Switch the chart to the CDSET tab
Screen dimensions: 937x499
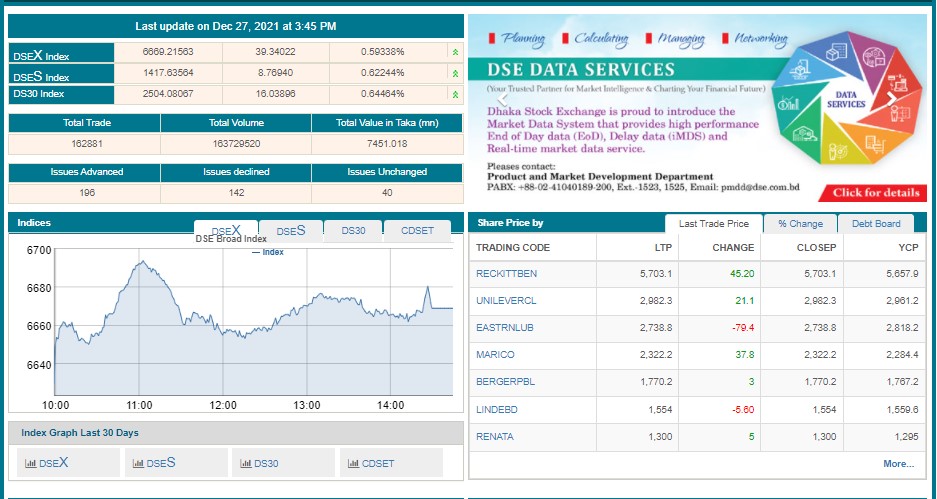417,231
